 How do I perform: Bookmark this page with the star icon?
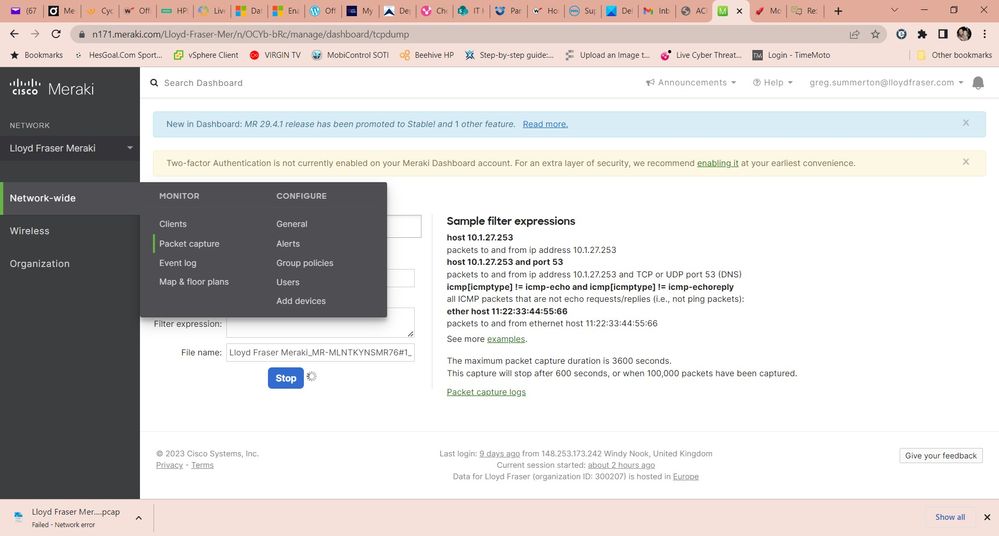(875, 34)
